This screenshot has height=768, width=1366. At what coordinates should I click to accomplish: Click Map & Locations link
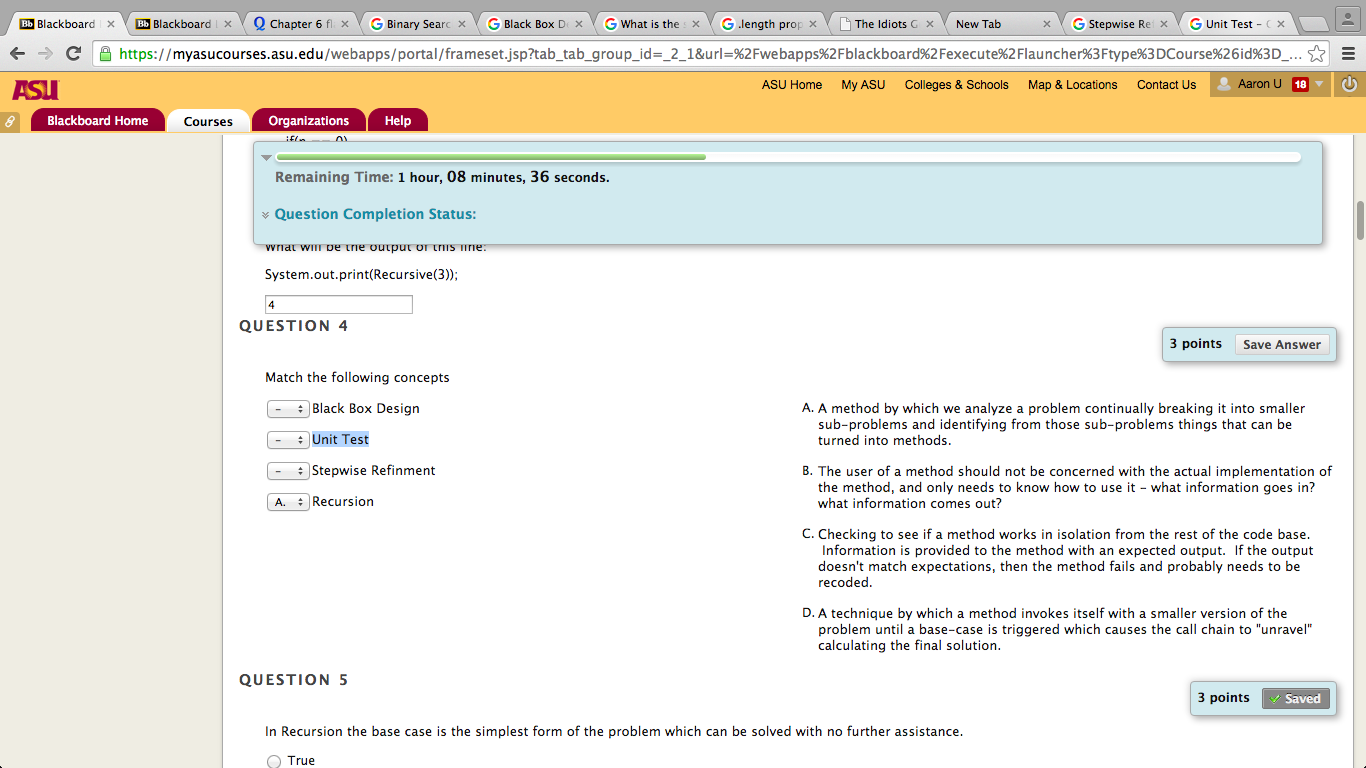(1072, 85)
